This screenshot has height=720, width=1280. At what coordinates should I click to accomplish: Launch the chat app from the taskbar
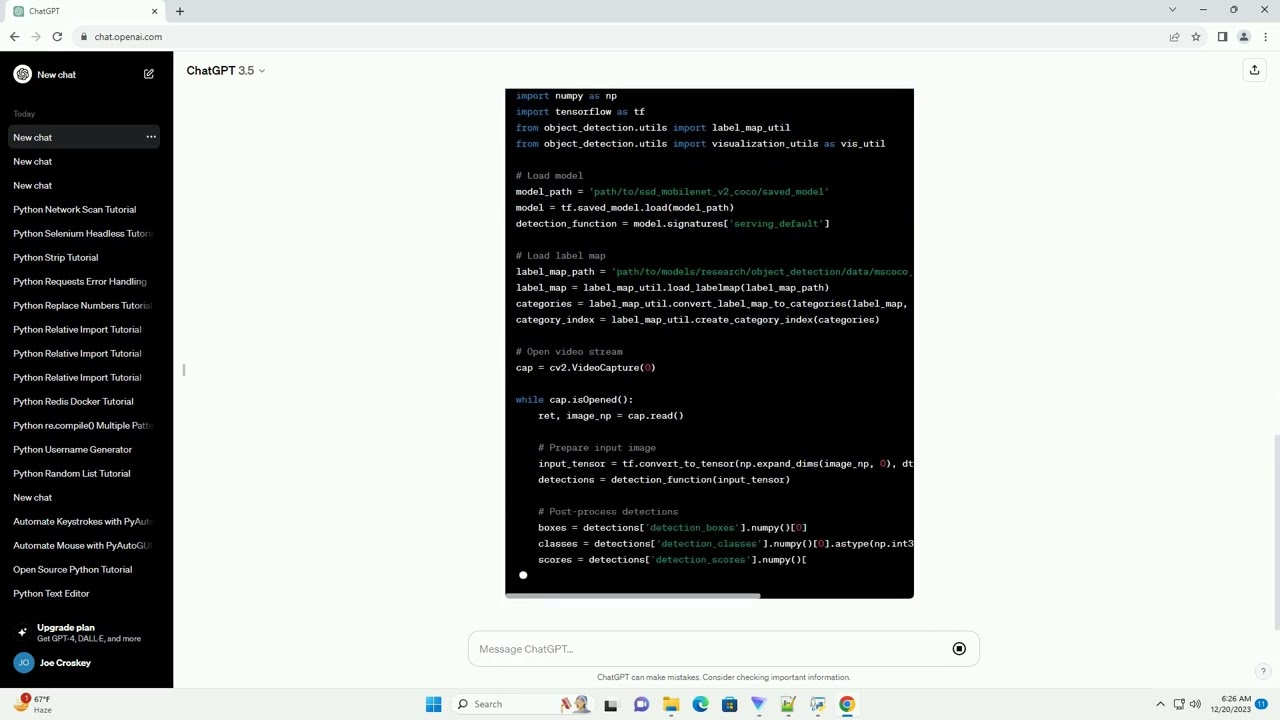click(x=641, y=704)
